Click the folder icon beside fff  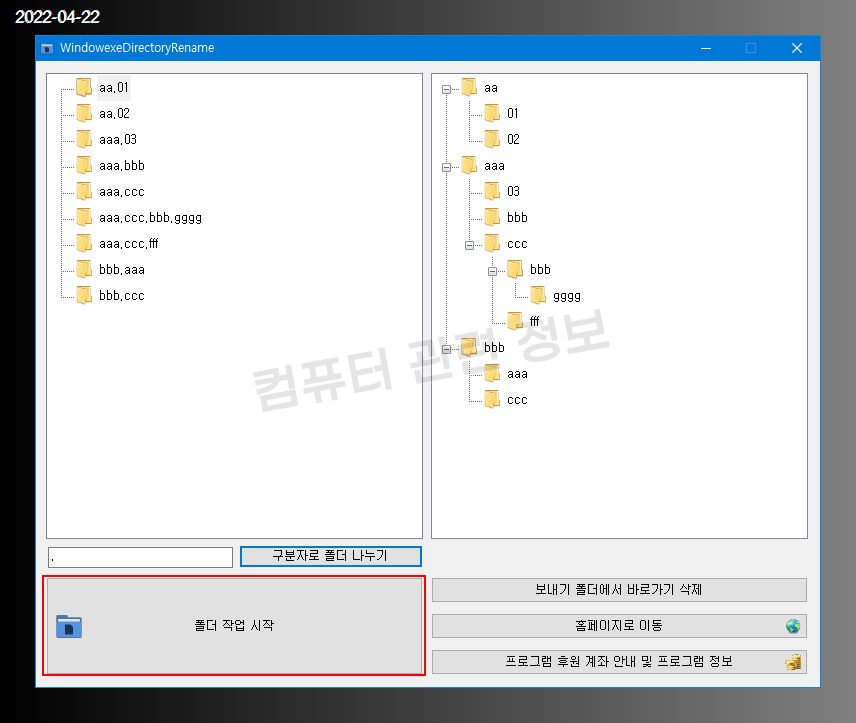[x=515, y=321]
